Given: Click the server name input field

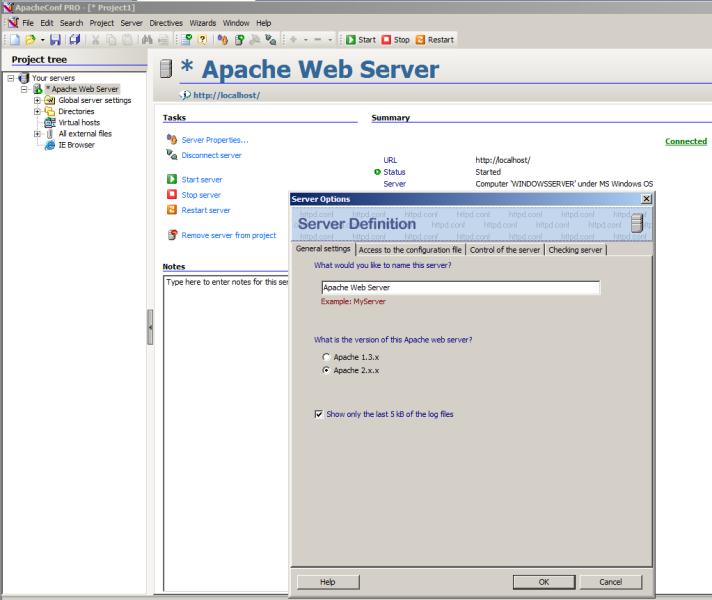Looking at the screenshot, I should point(460,288).
